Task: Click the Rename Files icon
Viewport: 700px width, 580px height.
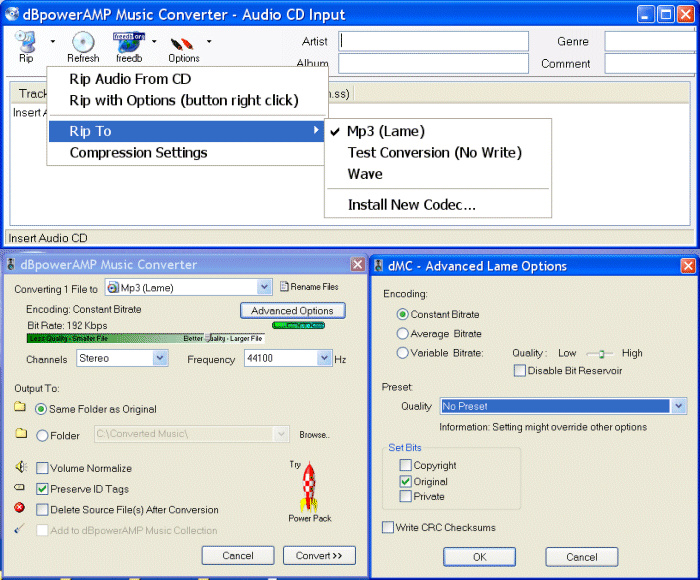Action: [284, 287]
